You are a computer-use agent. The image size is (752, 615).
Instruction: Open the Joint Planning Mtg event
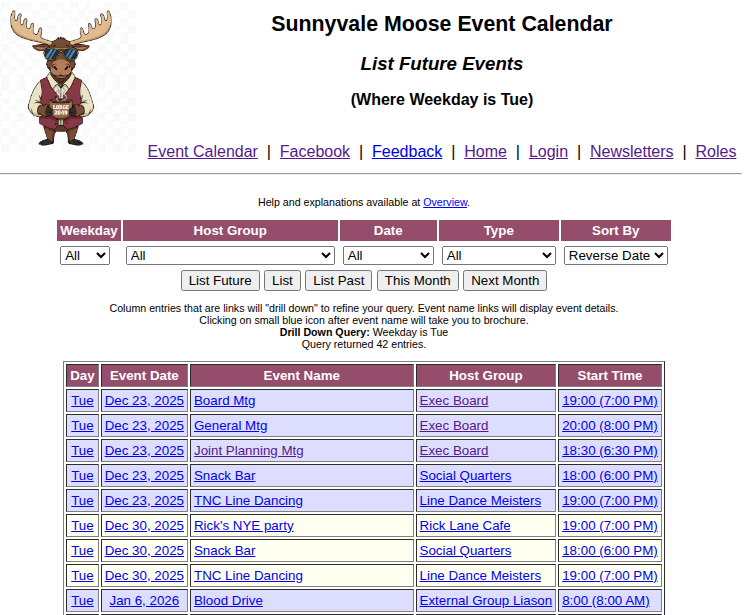pos(248,451)
